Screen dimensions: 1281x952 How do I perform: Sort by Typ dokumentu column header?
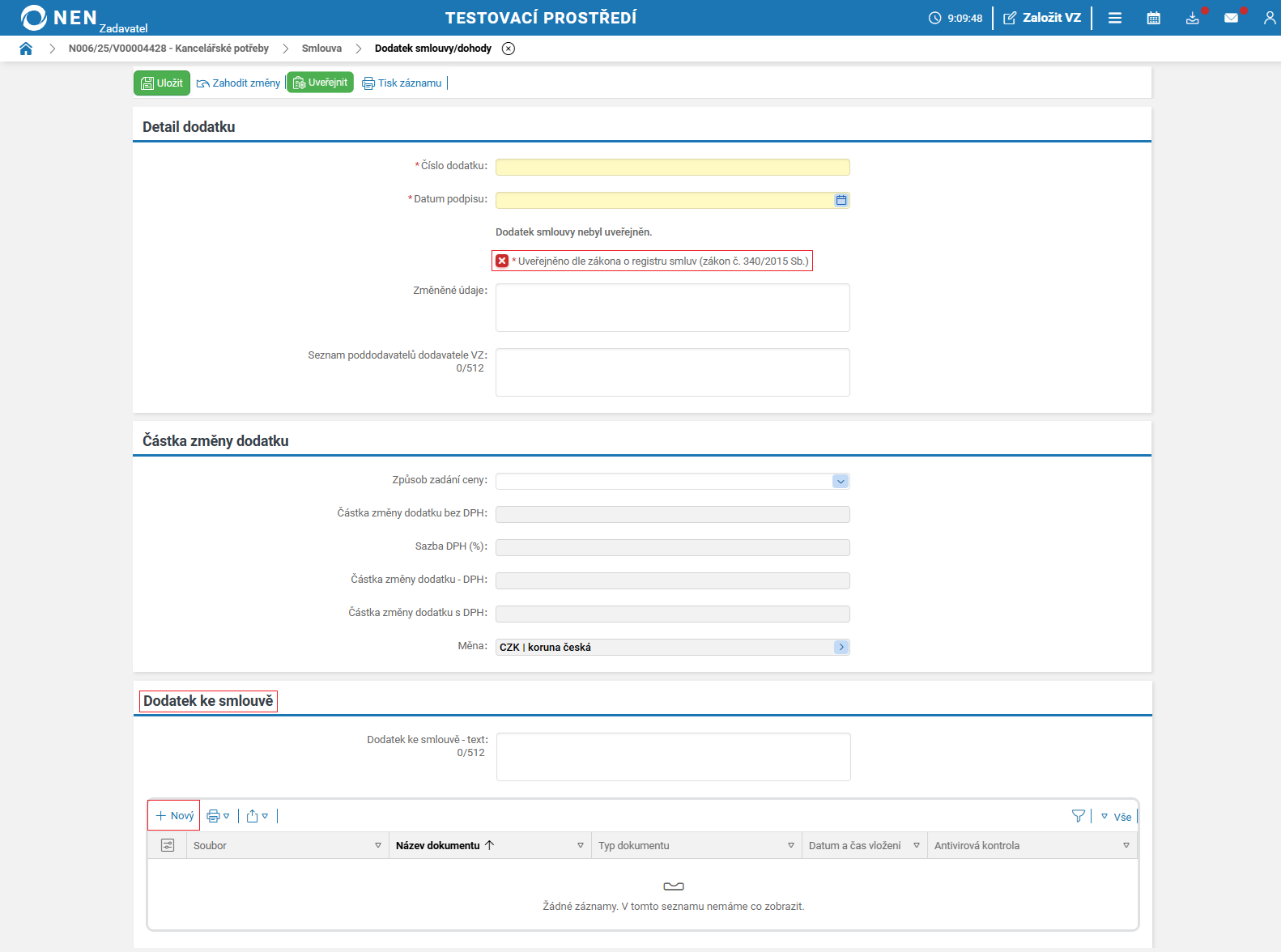pos(634,845)
